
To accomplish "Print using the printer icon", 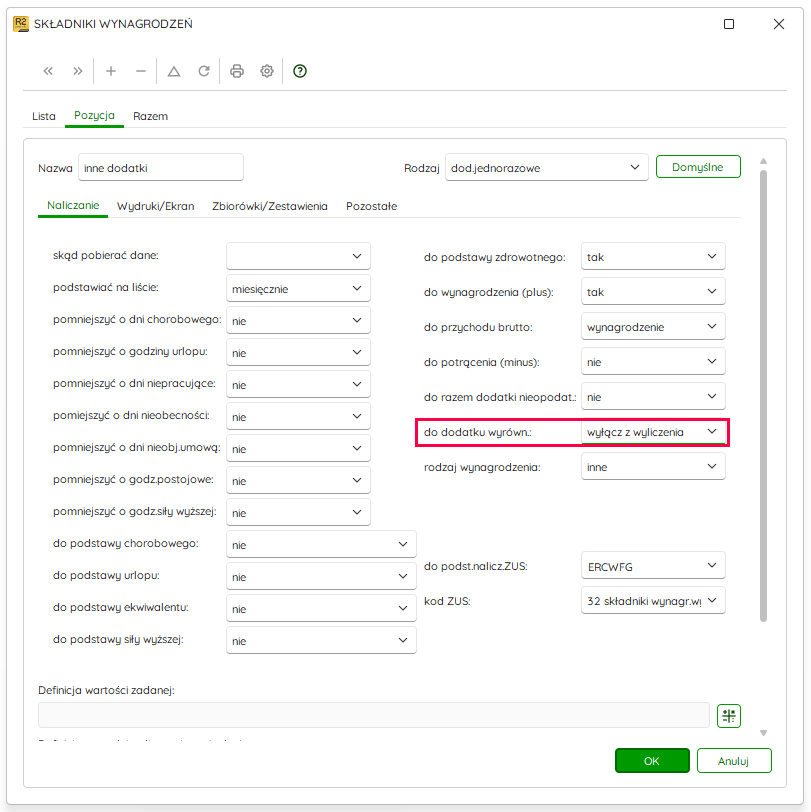I will pos(237,71).
